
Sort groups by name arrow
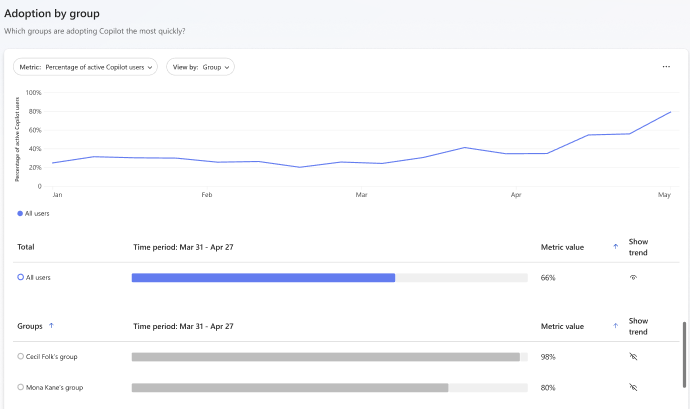pos(51,326)
